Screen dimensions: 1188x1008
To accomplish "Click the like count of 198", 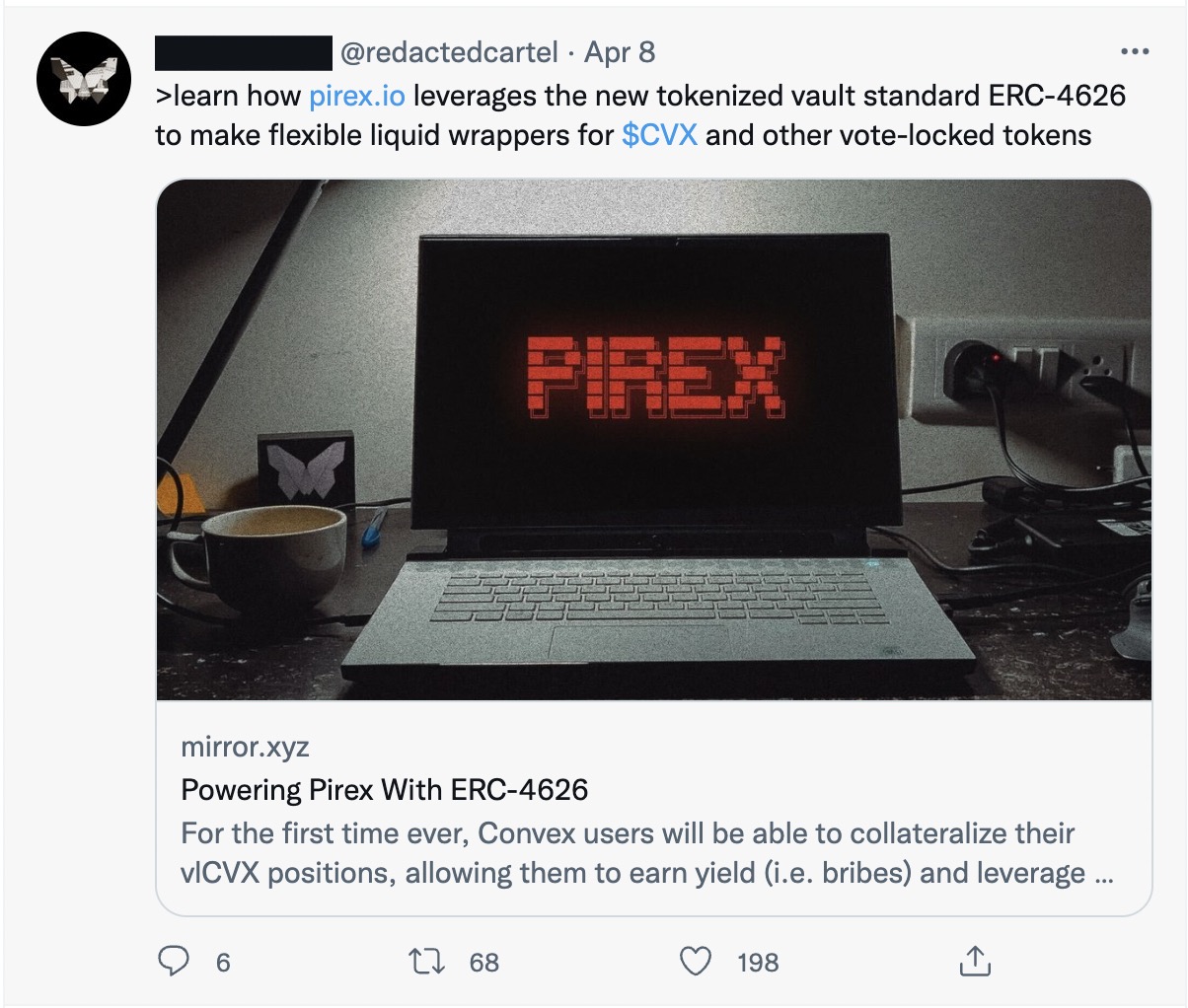I will coord(758,962).
